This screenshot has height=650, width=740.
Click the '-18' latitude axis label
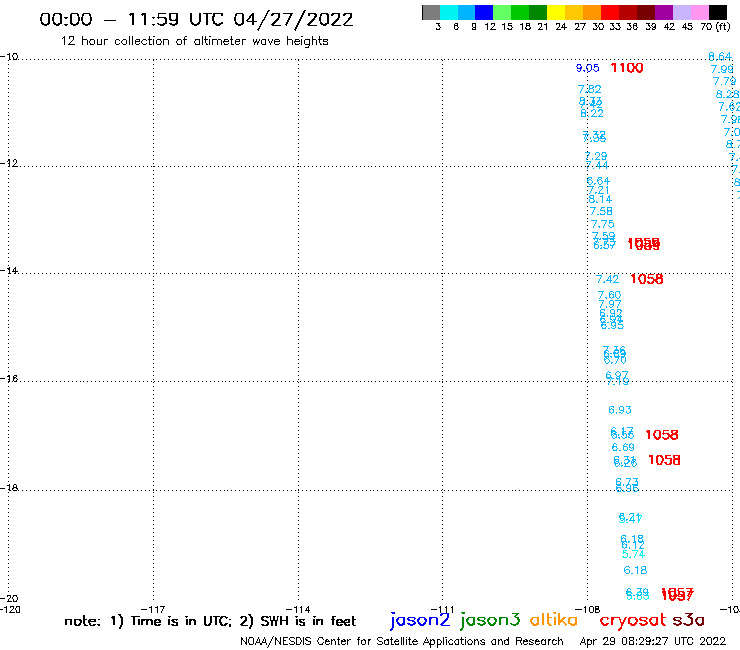point(9,488)
